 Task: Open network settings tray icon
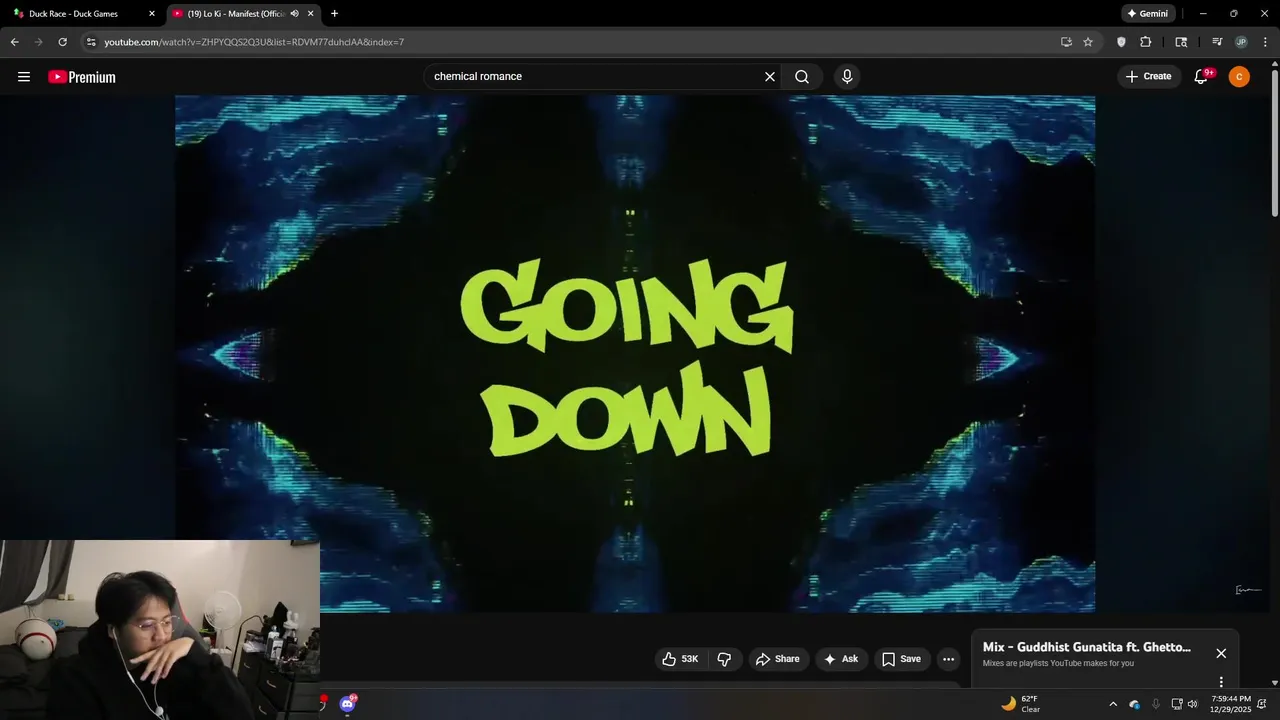[1177, 704]
